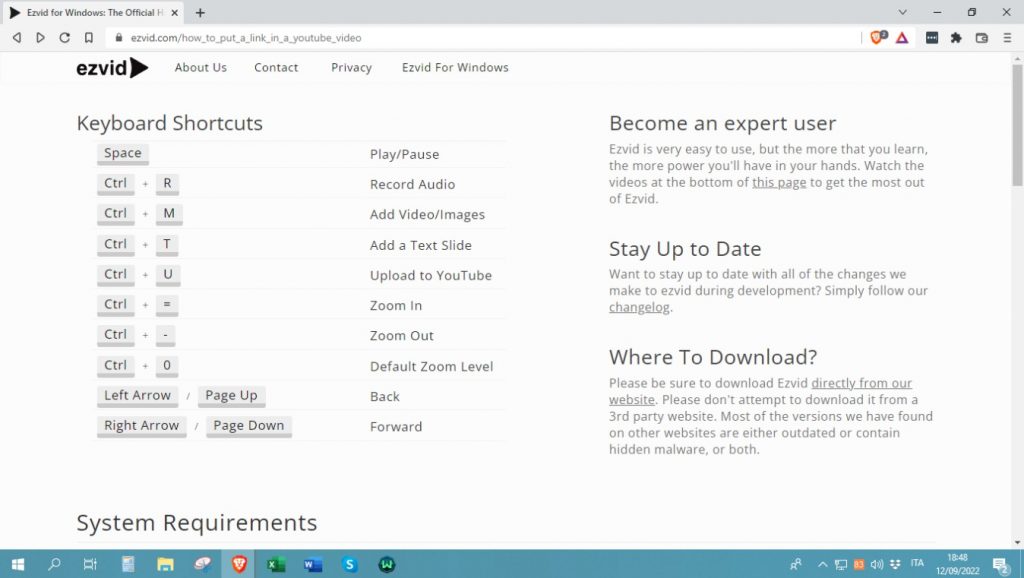
Task: Open the Contact nav item
Action: (x=276, y=68)
